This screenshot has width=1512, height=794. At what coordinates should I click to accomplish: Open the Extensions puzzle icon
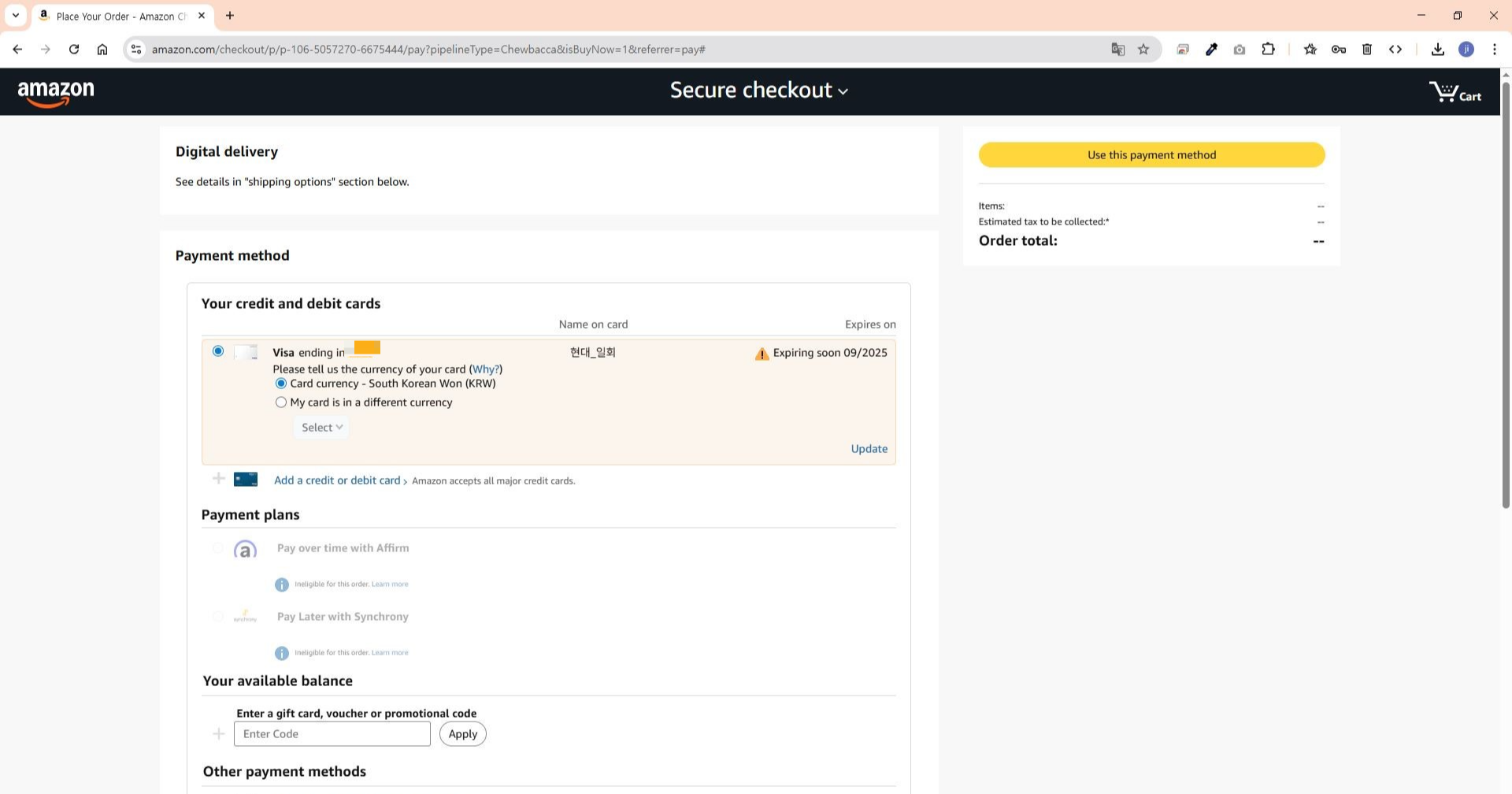pyautogui.click(x=1268, y=49)
